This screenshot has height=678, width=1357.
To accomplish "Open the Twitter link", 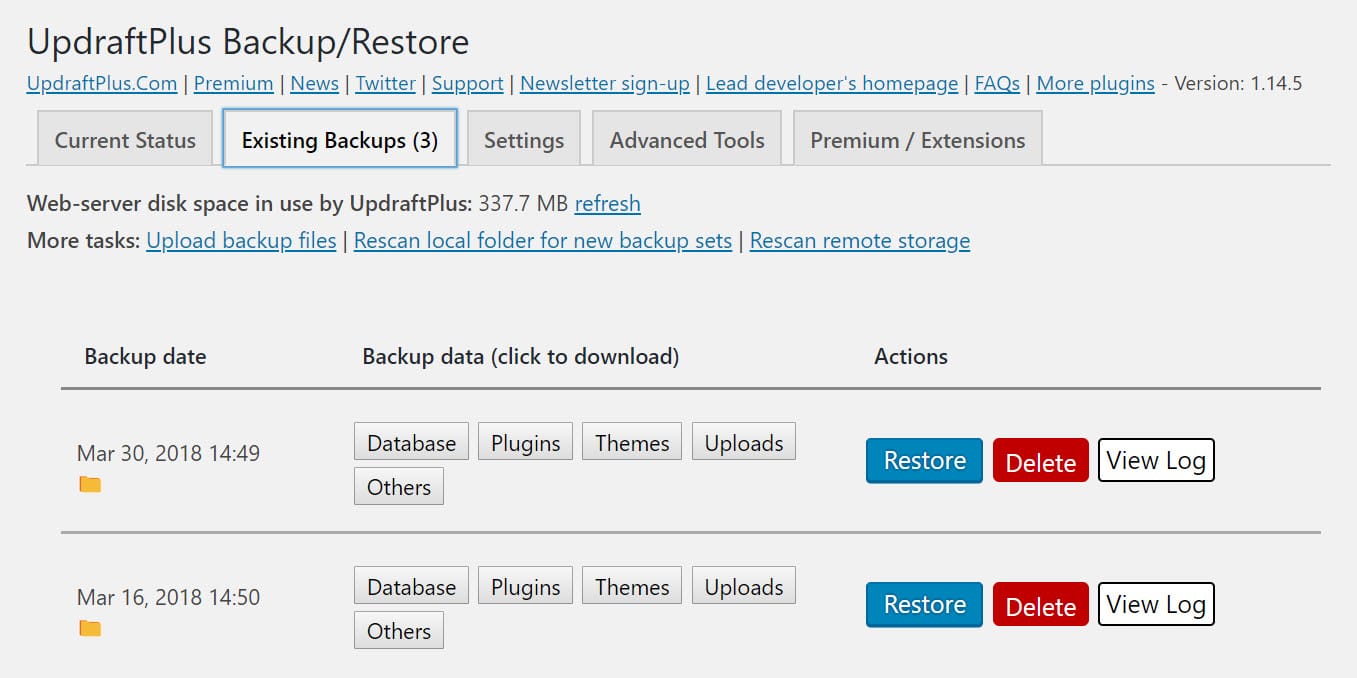I will point(385,84).
